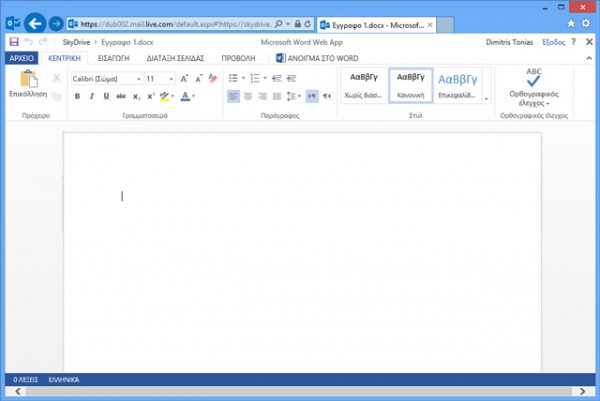The width and height of the screenshot is (600, 401).
Task: Open numbering style dropdown arrow
Action: [265, 78]
